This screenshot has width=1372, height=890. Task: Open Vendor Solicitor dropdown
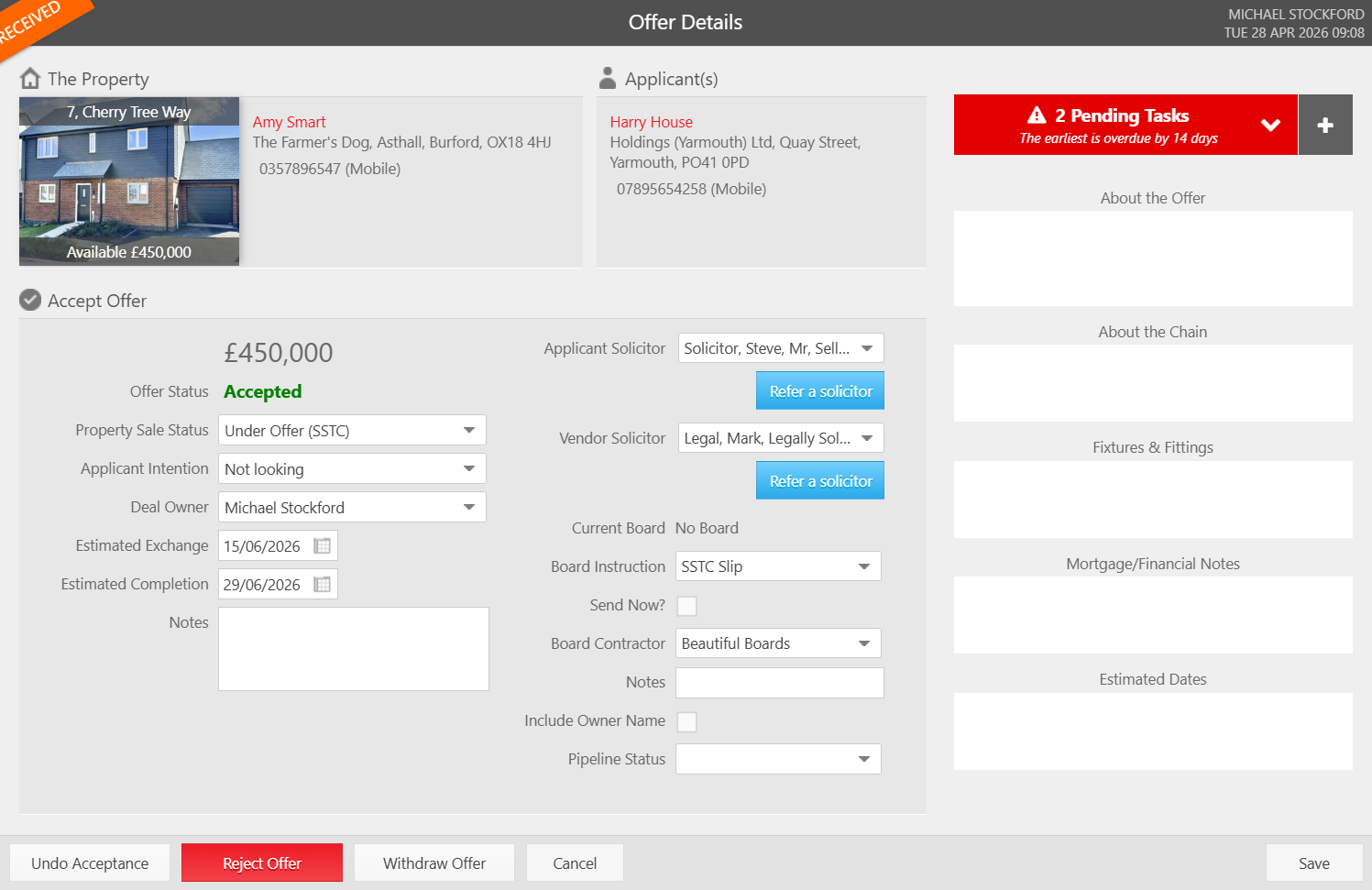tap(781, 438)
